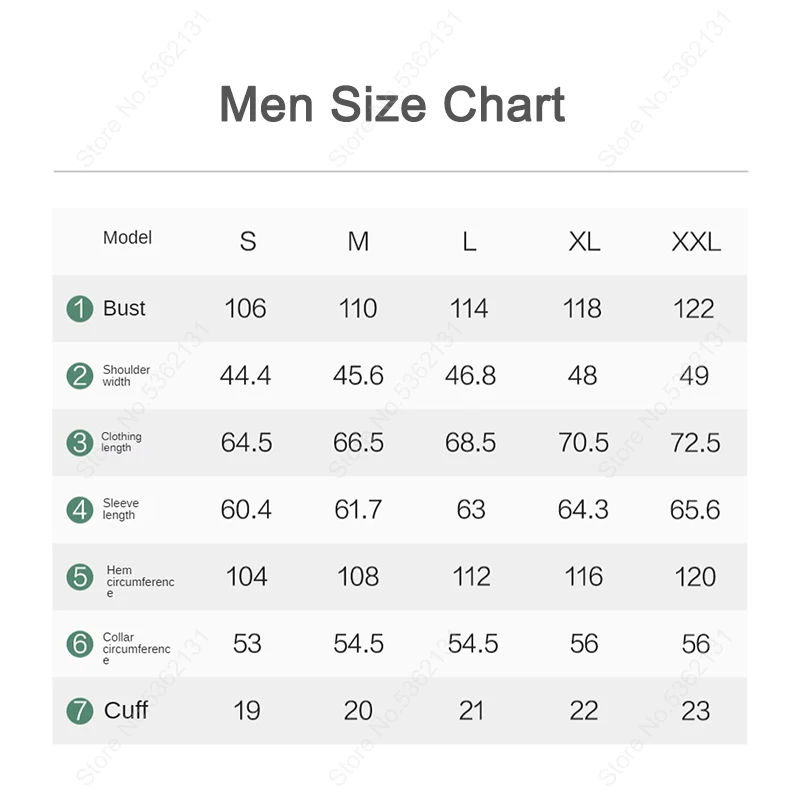
Task: Click the green number 2 Shoulder width icon
Action: click(x=80, y=376)
